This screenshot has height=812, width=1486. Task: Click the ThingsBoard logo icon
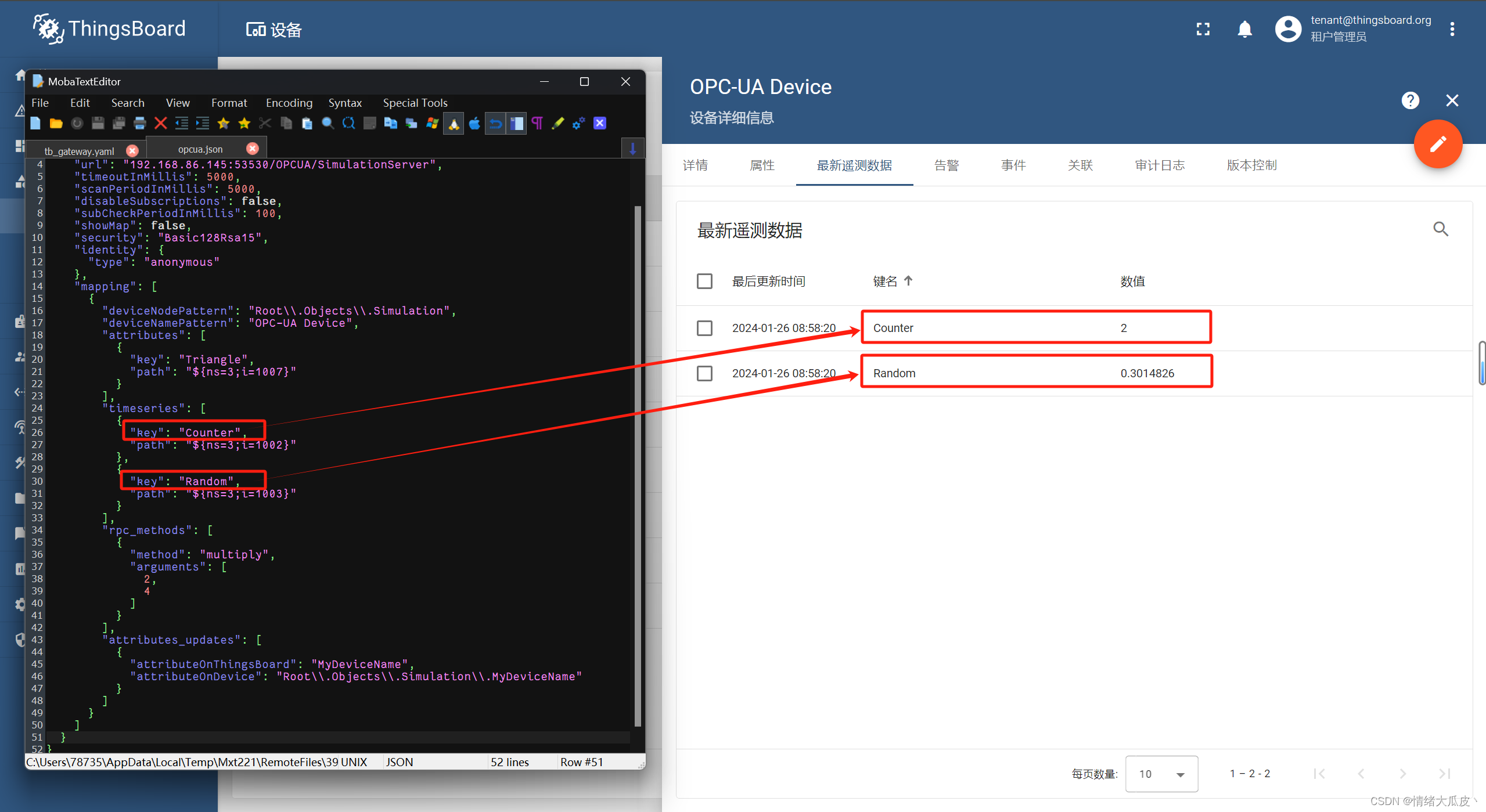(48, 29)
